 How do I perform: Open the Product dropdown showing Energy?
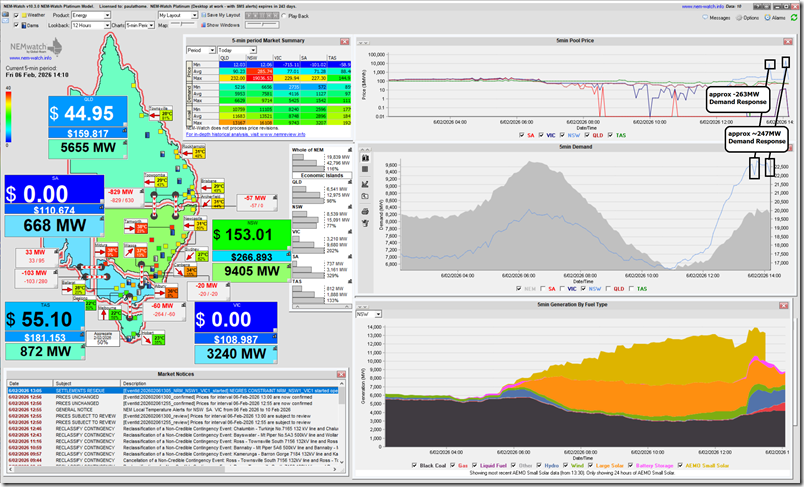(91, 15)
